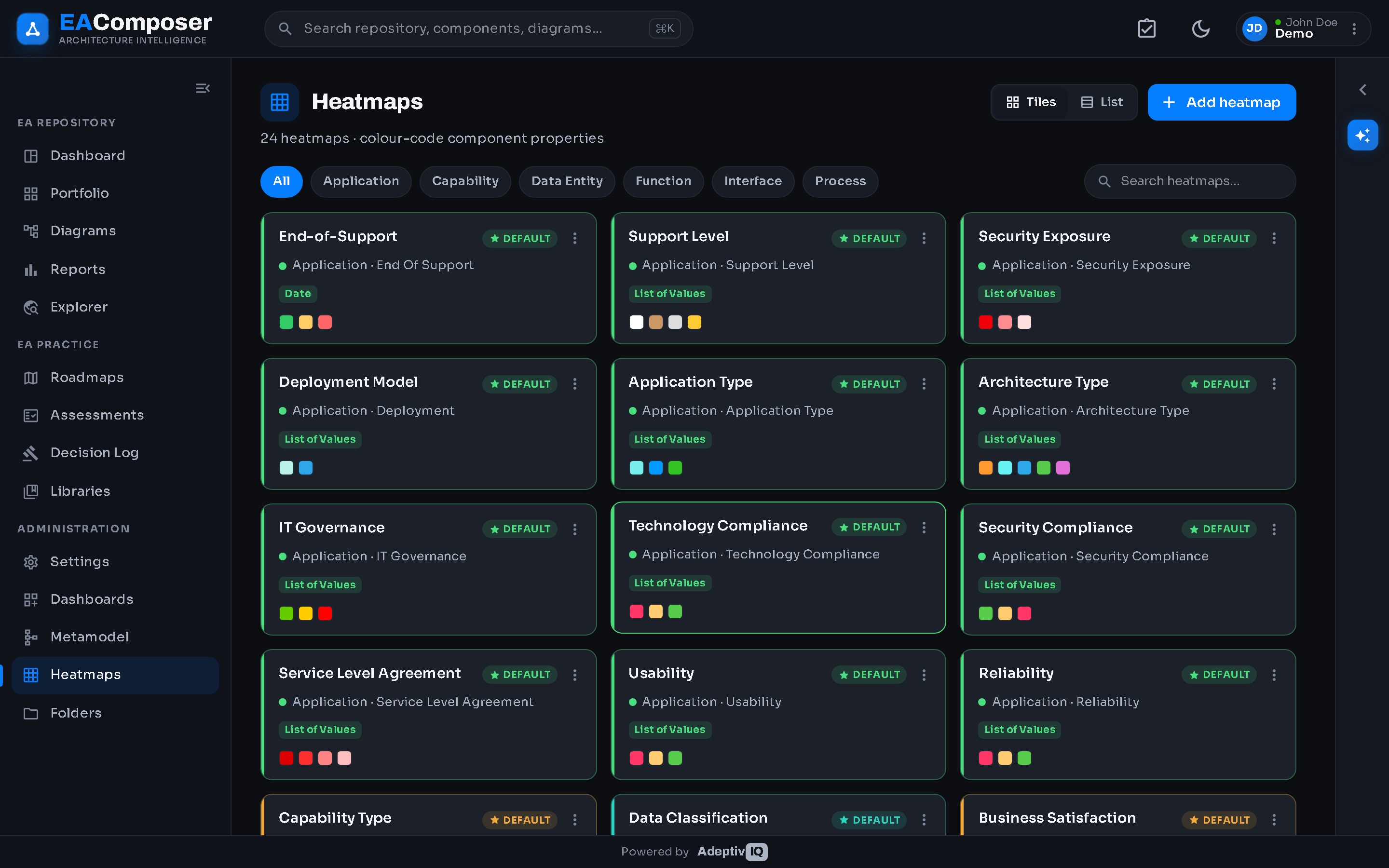Click pink swatch on Architecture Type card

click(x=1063, y=468)
